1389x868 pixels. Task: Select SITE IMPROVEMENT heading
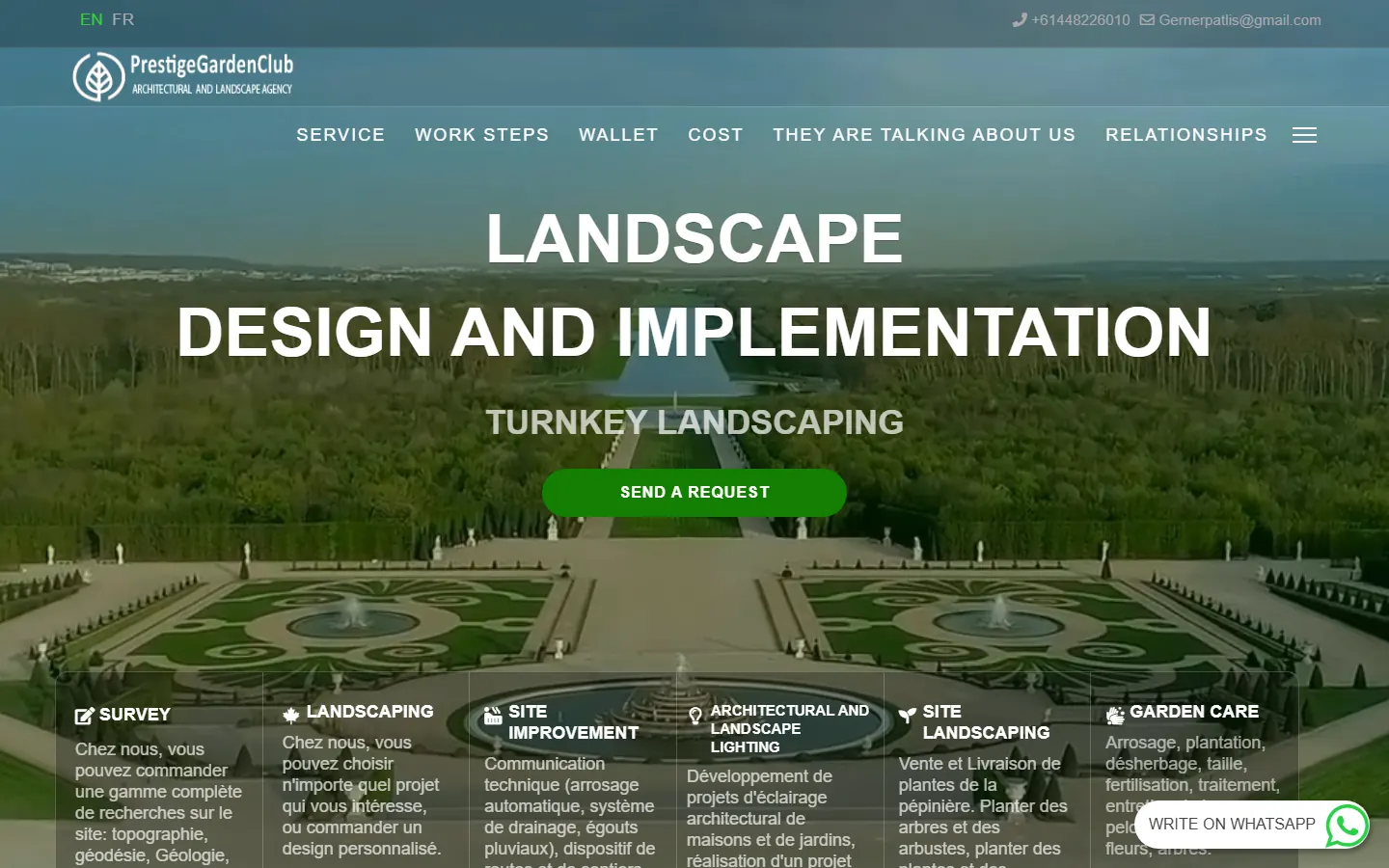pos(573,722)
